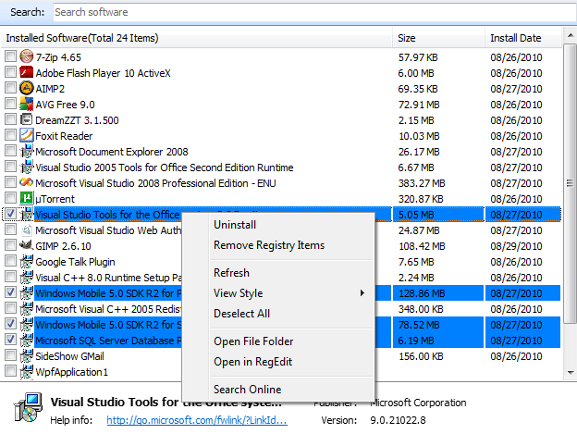This screenshot has width=577, height=434.
Task: Choose Open File Folder
Action: [254, 341]
